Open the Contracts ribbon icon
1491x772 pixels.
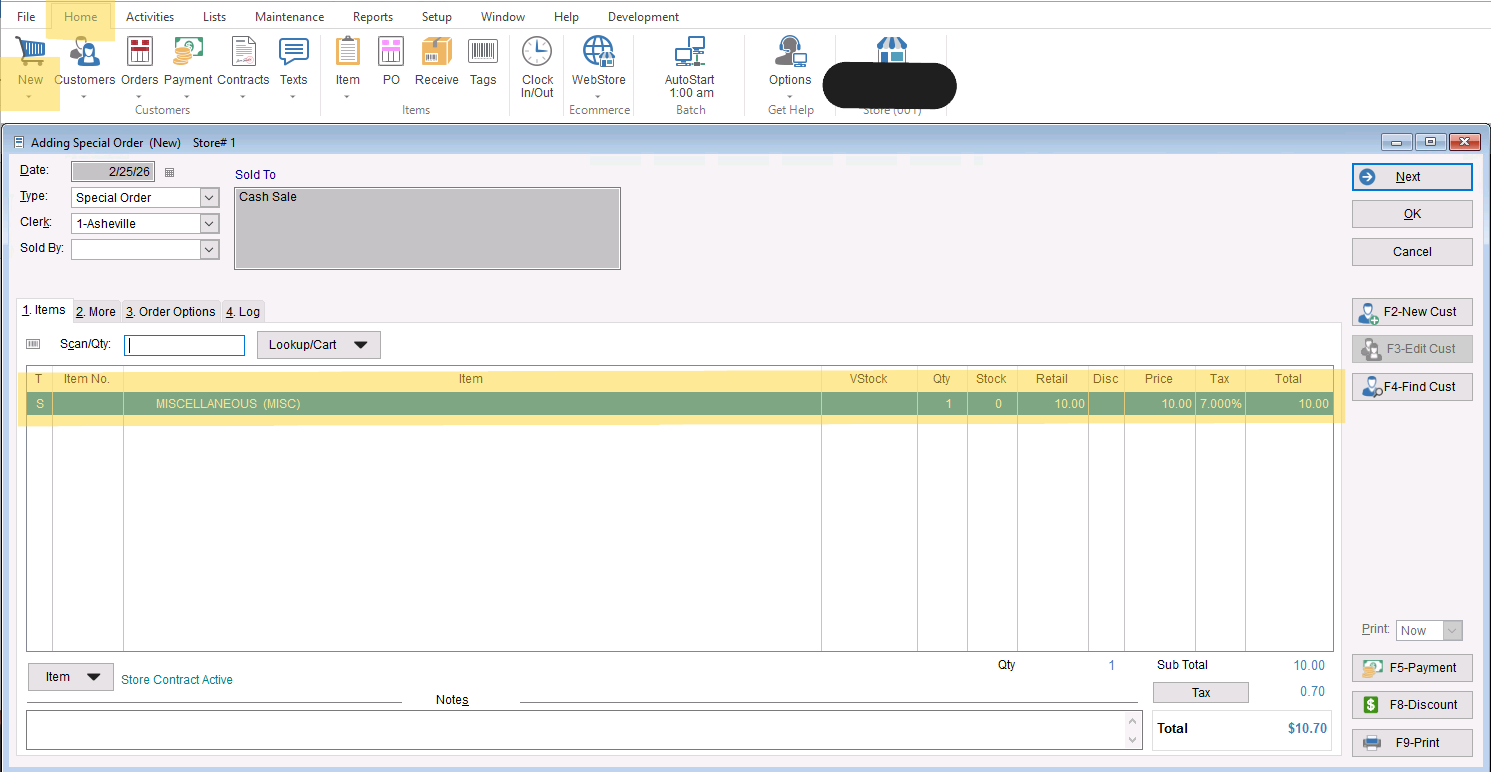tap(243, 53)
